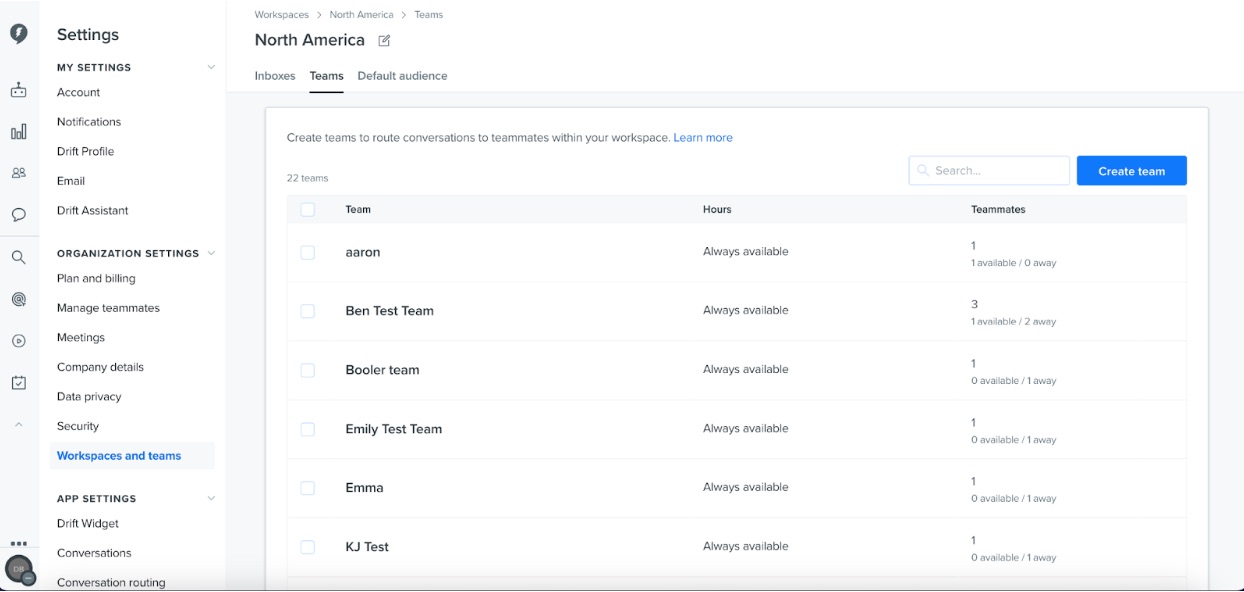The image size is (1244, 592).
Task: Click the magnifier search icon in rail
Action: (x=19, y=257)
